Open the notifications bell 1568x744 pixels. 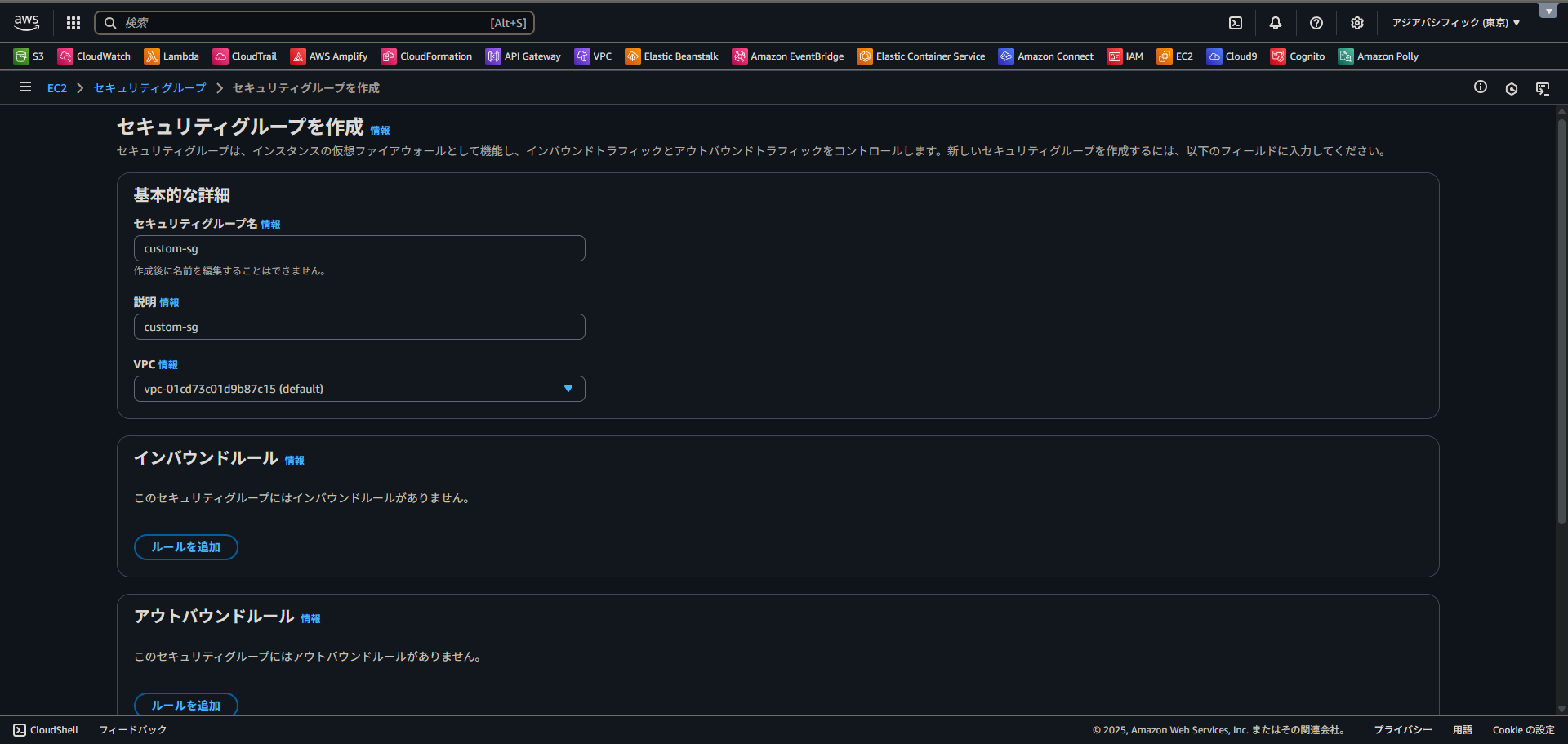[1276, 23]
